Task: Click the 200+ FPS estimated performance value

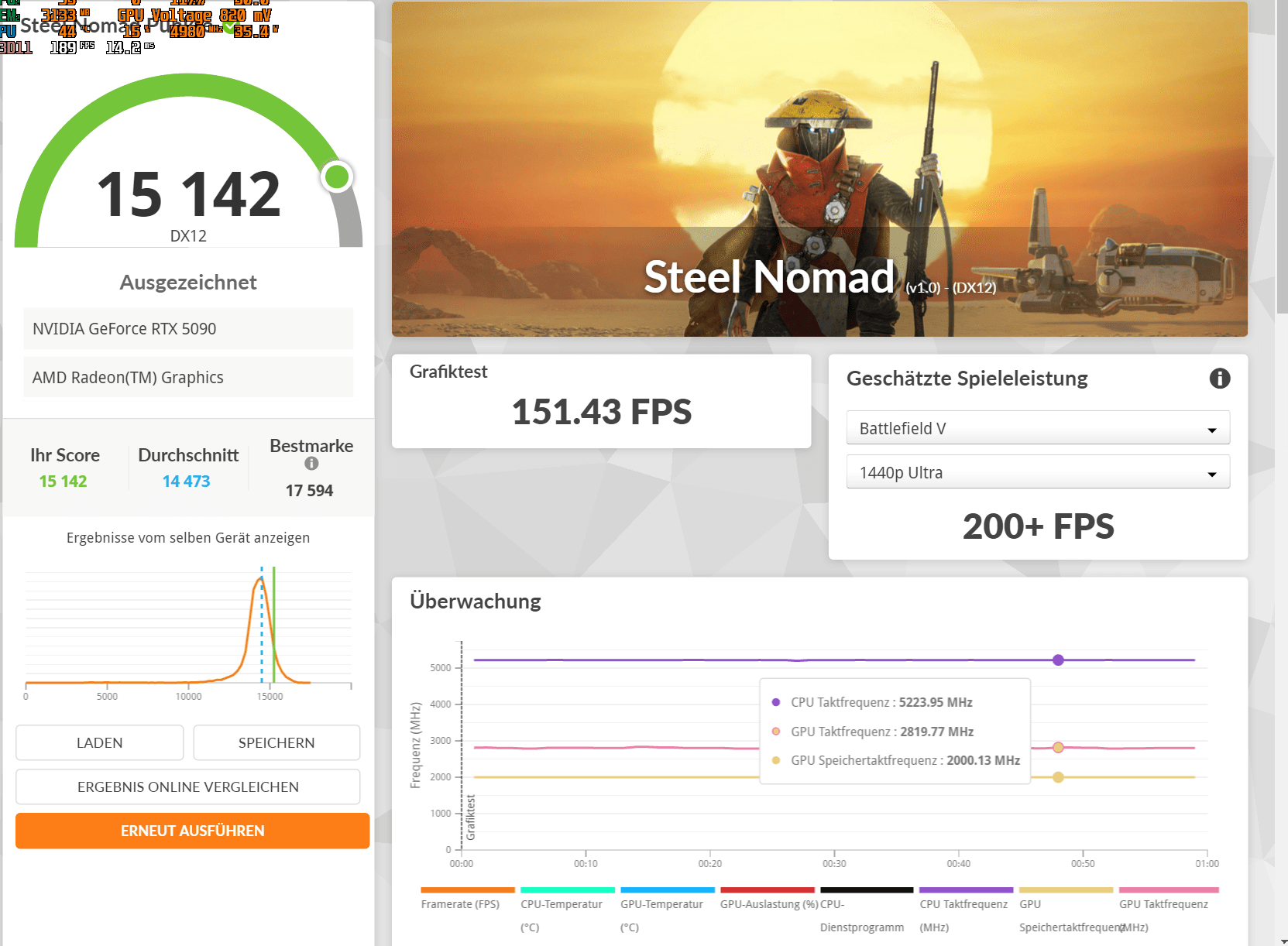Action: (x=1038, y=526)
